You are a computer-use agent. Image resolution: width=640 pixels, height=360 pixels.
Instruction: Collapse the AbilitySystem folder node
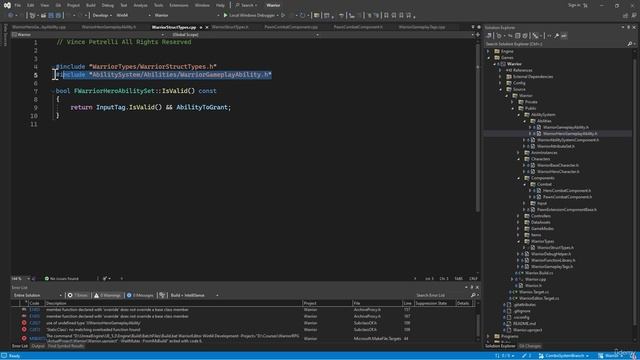519,115
